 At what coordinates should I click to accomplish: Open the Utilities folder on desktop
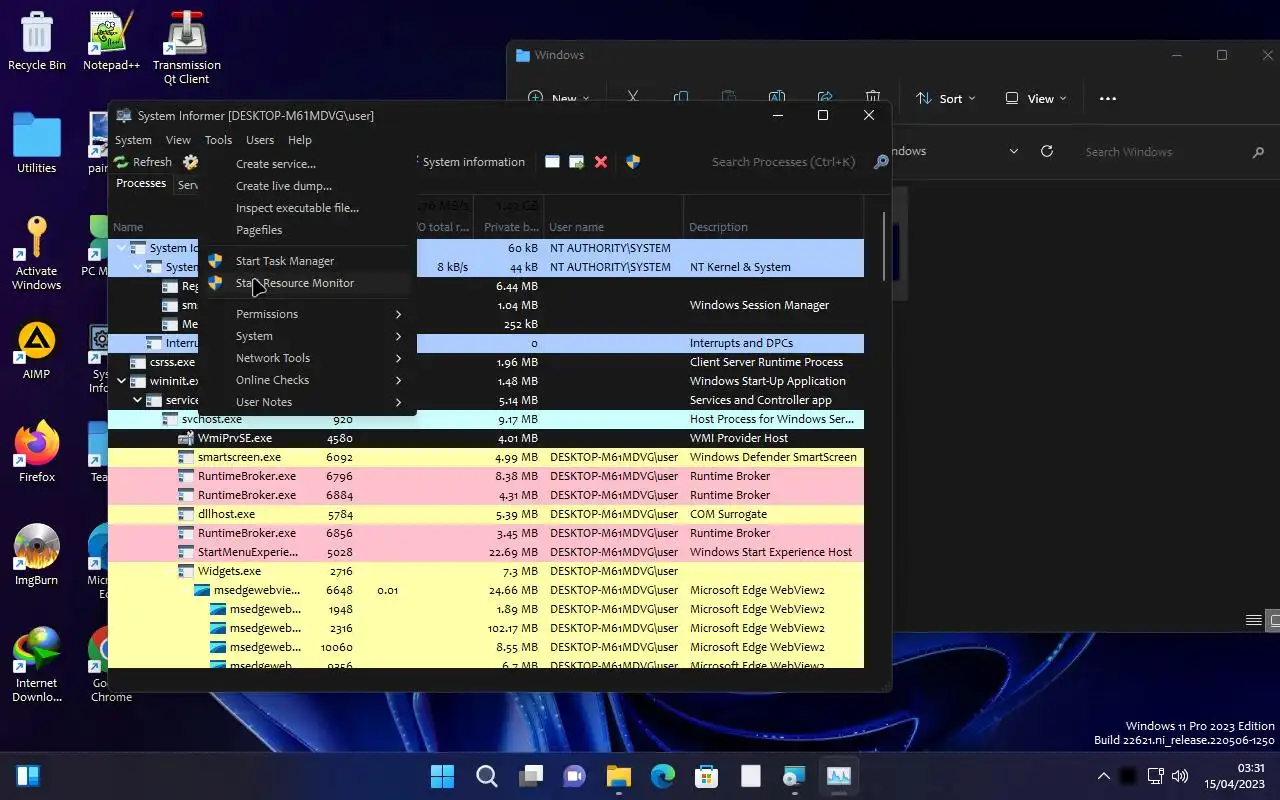pyautogui.click(x=37, y=144)
